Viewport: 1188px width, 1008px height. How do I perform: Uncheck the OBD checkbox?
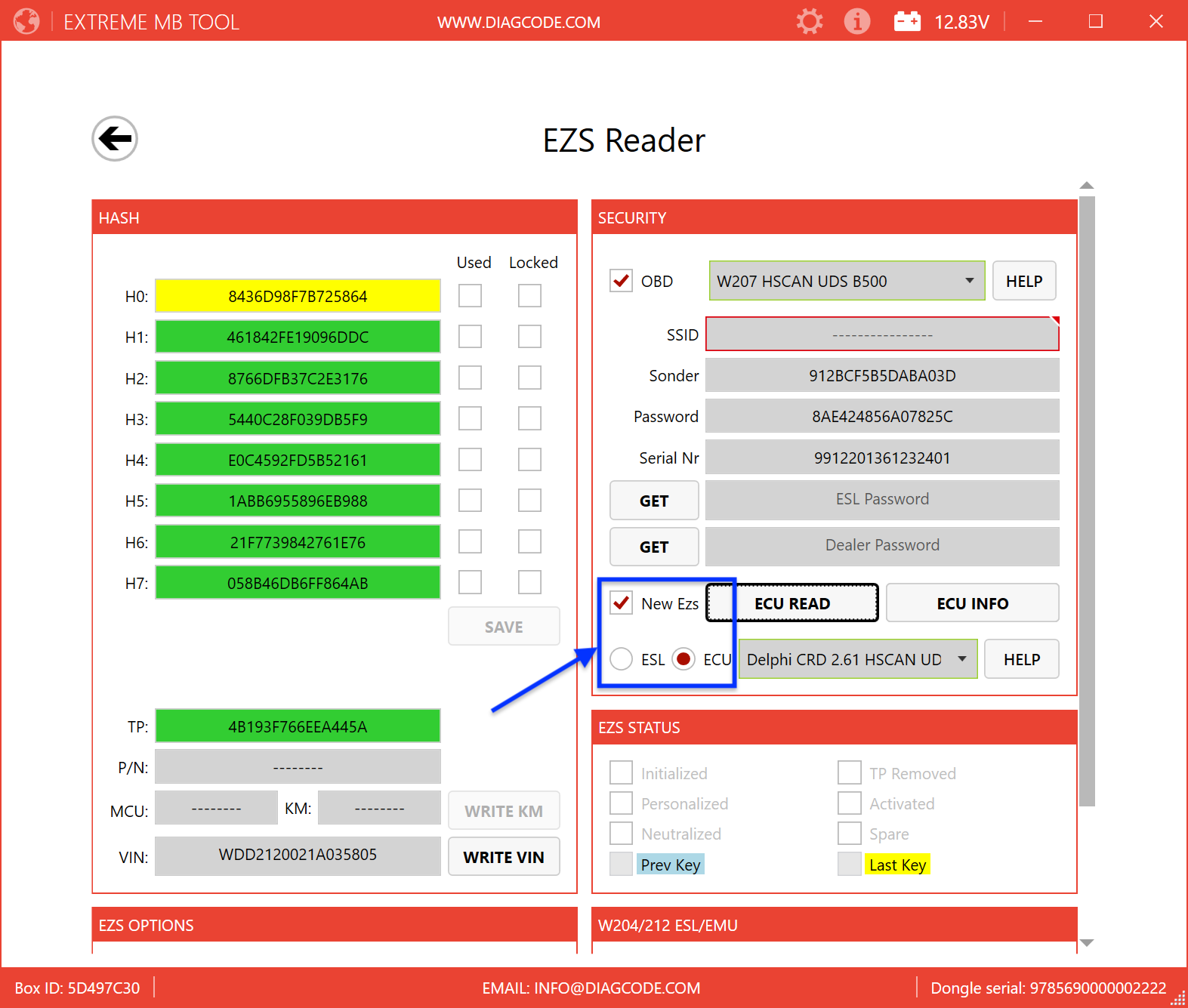pos(621,281)
